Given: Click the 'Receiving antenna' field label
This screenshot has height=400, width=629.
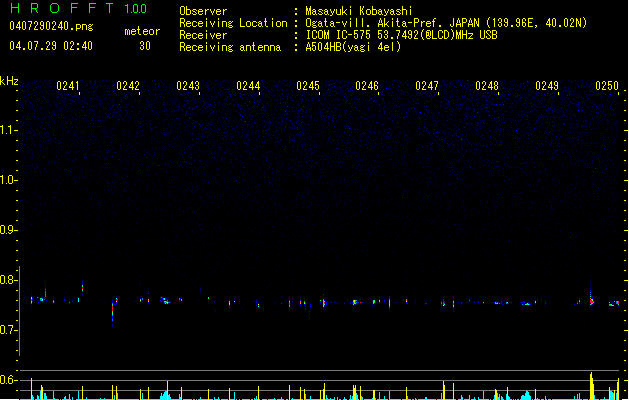Looking at the screenshot, I should [230, 47].
